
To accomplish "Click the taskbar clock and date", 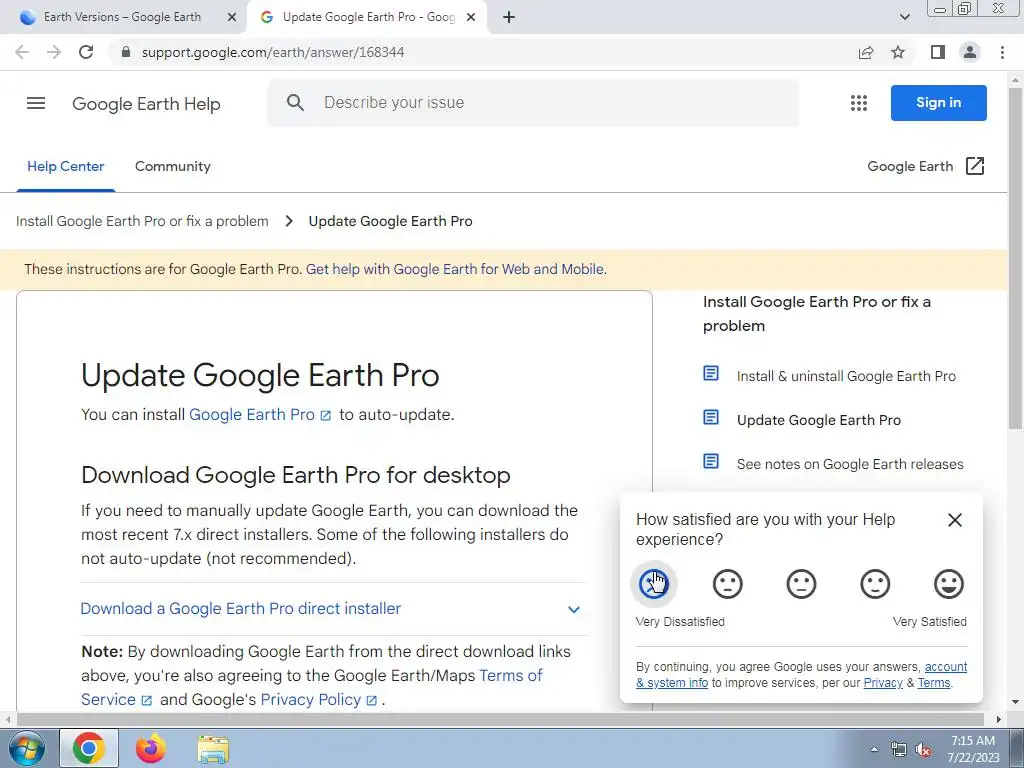I will [973, 749].
